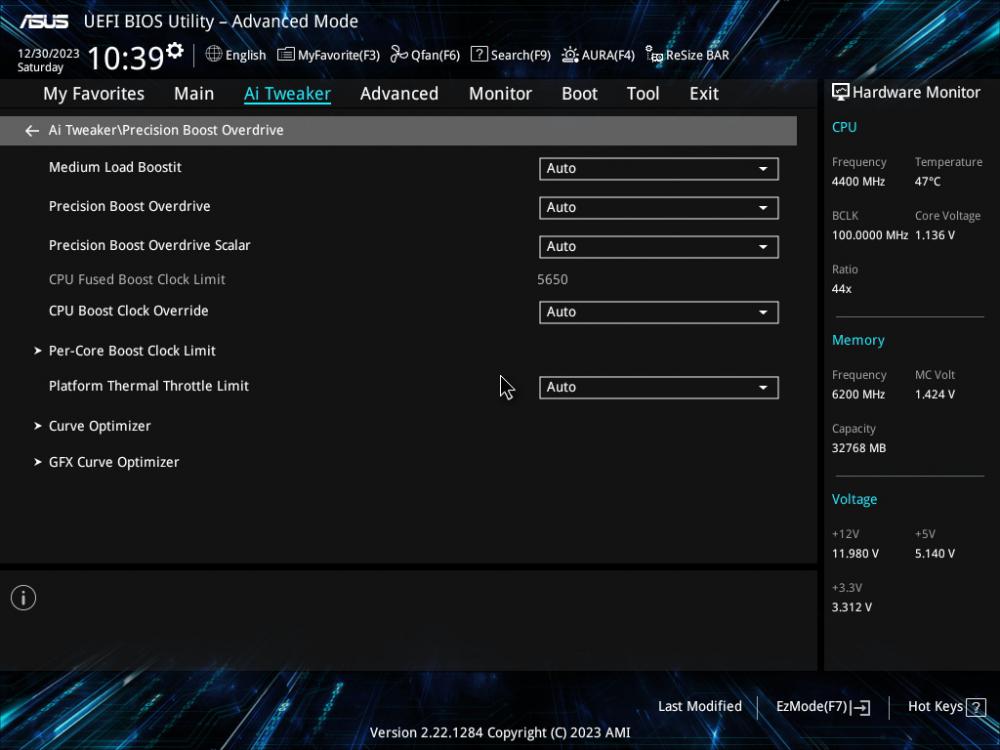Click the Precision Boost Overdrive Scalar label
This screenshot has width=1000, height=750.
coord(149,246)
